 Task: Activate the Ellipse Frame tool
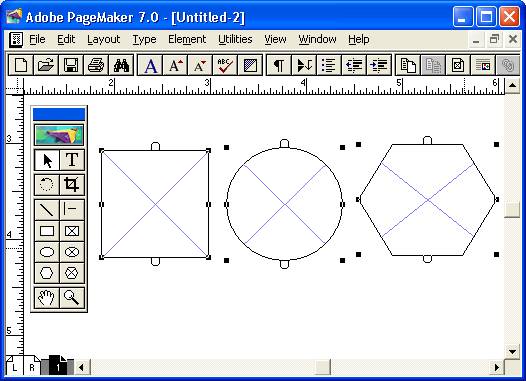(72, 252)
